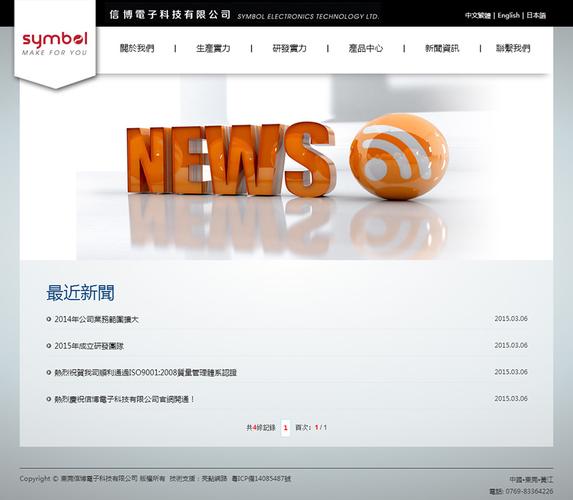Click the ICP備14085487號 footer link

pyautogui.click(x=261, y=478)
